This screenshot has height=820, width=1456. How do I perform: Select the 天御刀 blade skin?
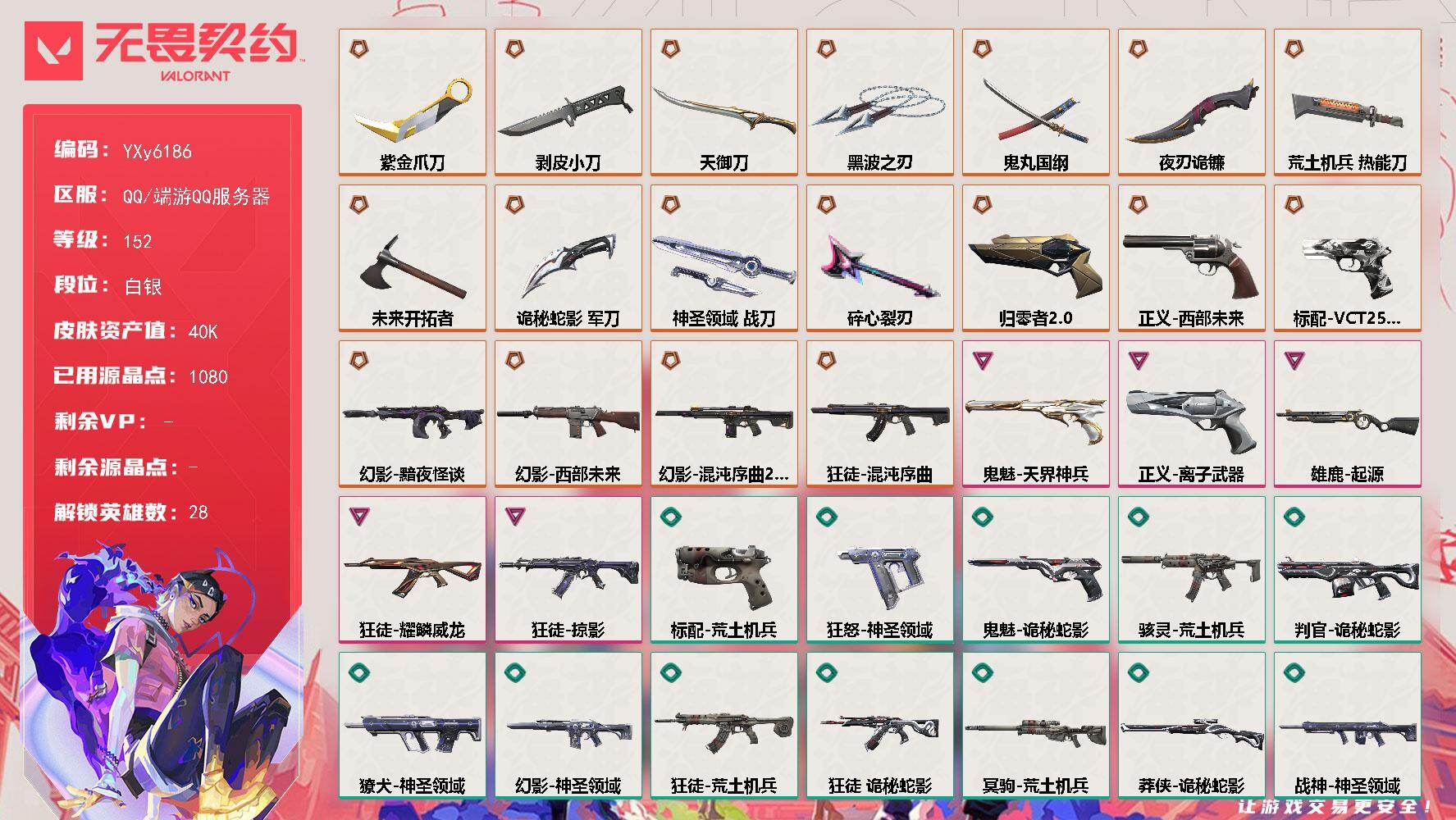point(724,102)
